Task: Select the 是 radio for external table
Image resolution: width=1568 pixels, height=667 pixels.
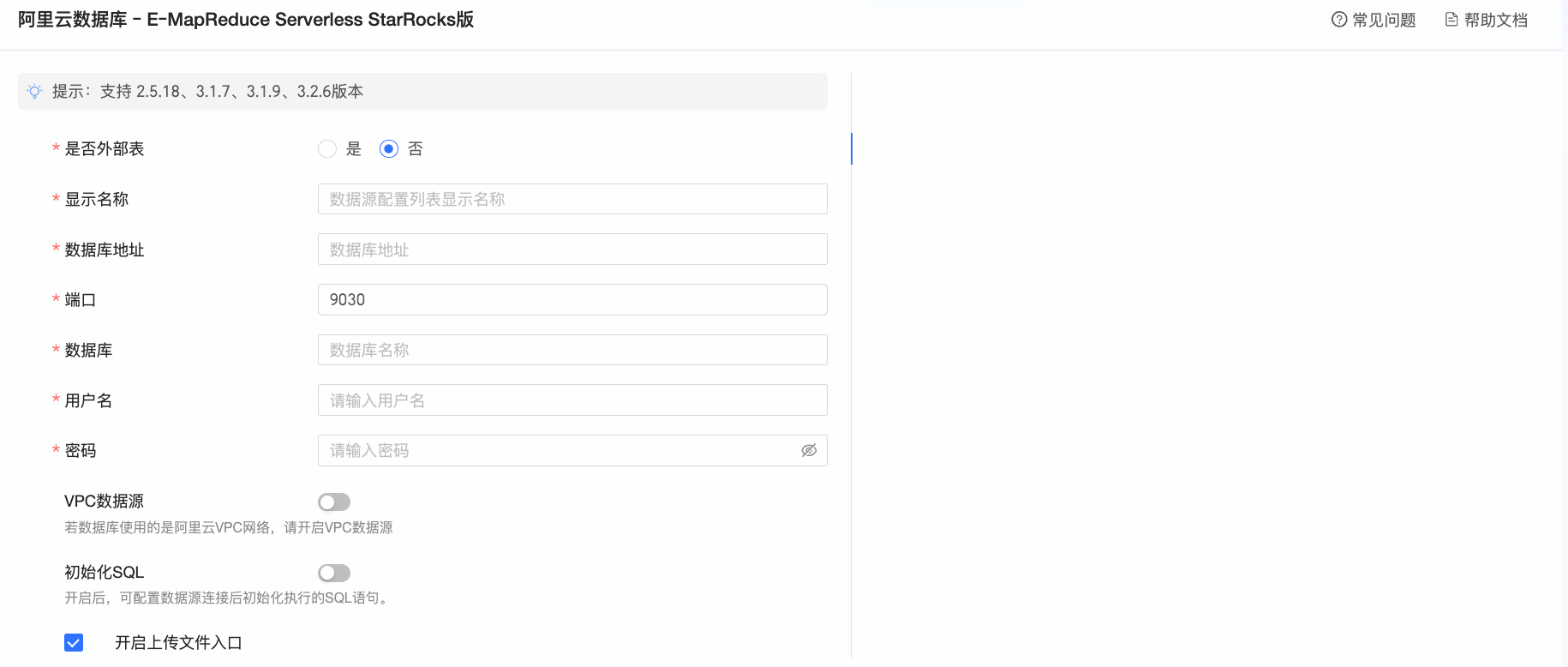Action: tap(327, 149)
